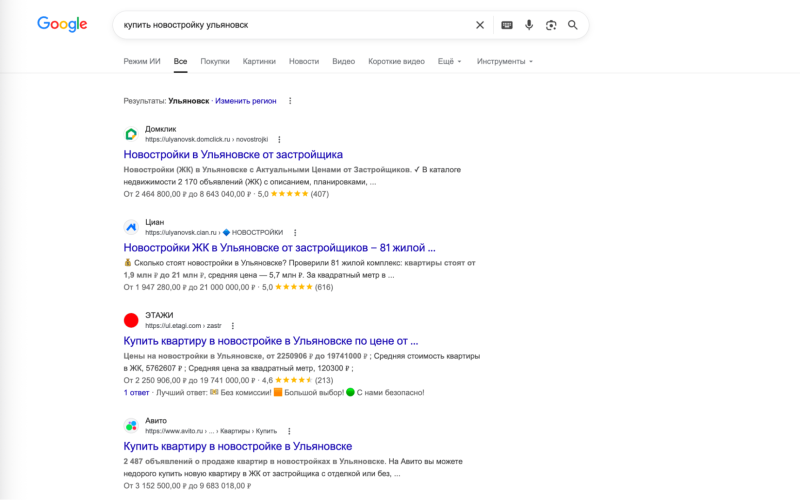
Task: Click price range От 2 250 906,00
Action: tap(189, 380)
